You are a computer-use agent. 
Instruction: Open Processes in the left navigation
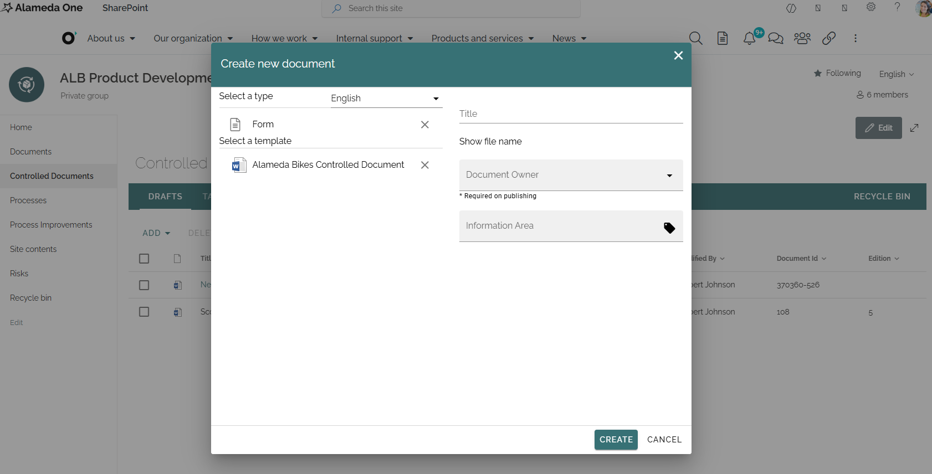(28, 200)
